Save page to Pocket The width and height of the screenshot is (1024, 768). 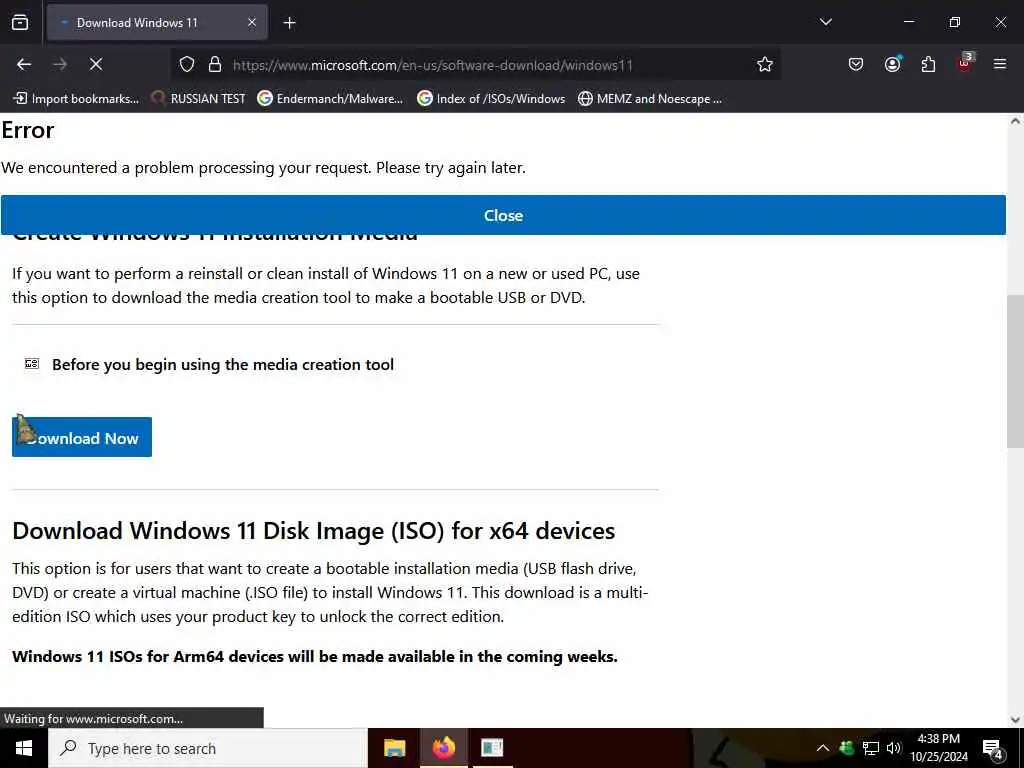click(x=856, y=64)
